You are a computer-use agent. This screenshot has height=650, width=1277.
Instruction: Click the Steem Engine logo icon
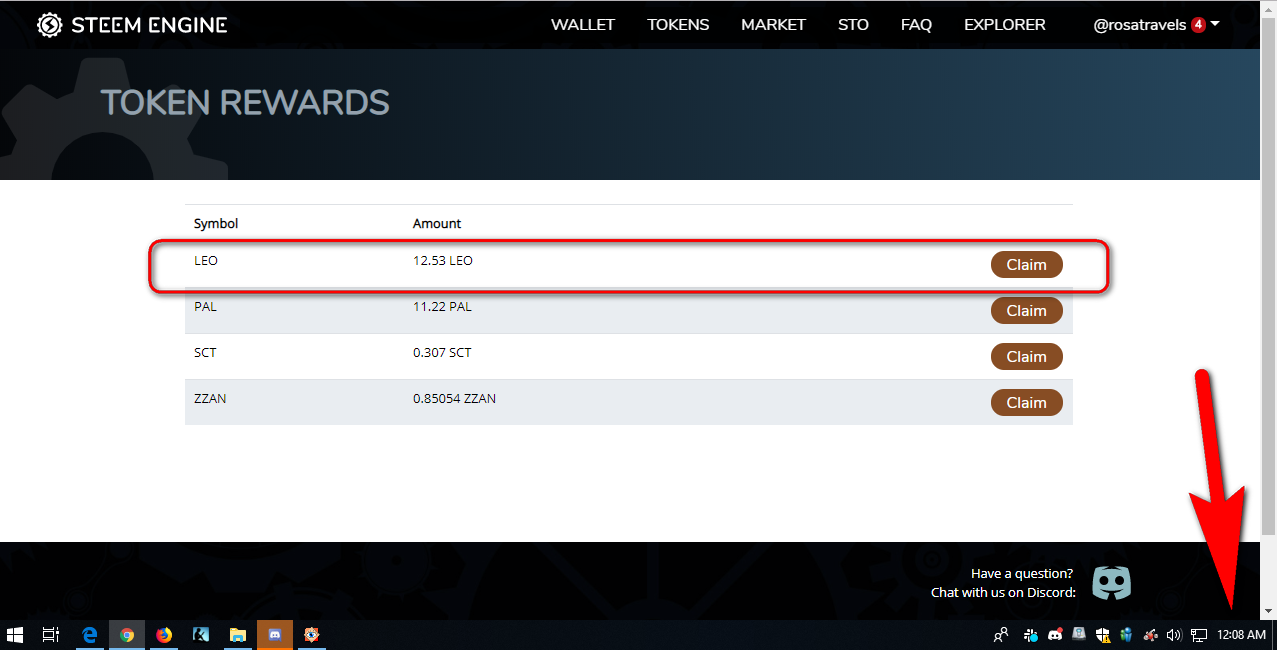(x=50, y=25)
